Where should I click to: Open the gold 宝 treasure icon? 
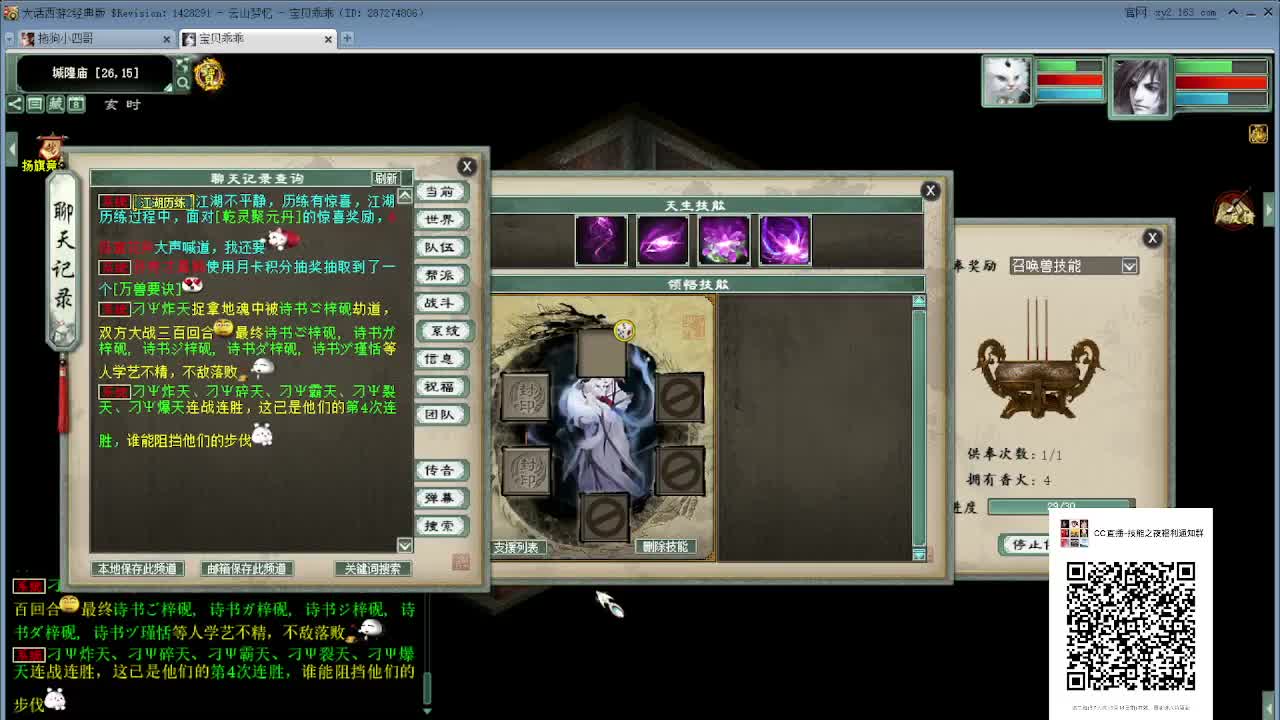(209, 74)
